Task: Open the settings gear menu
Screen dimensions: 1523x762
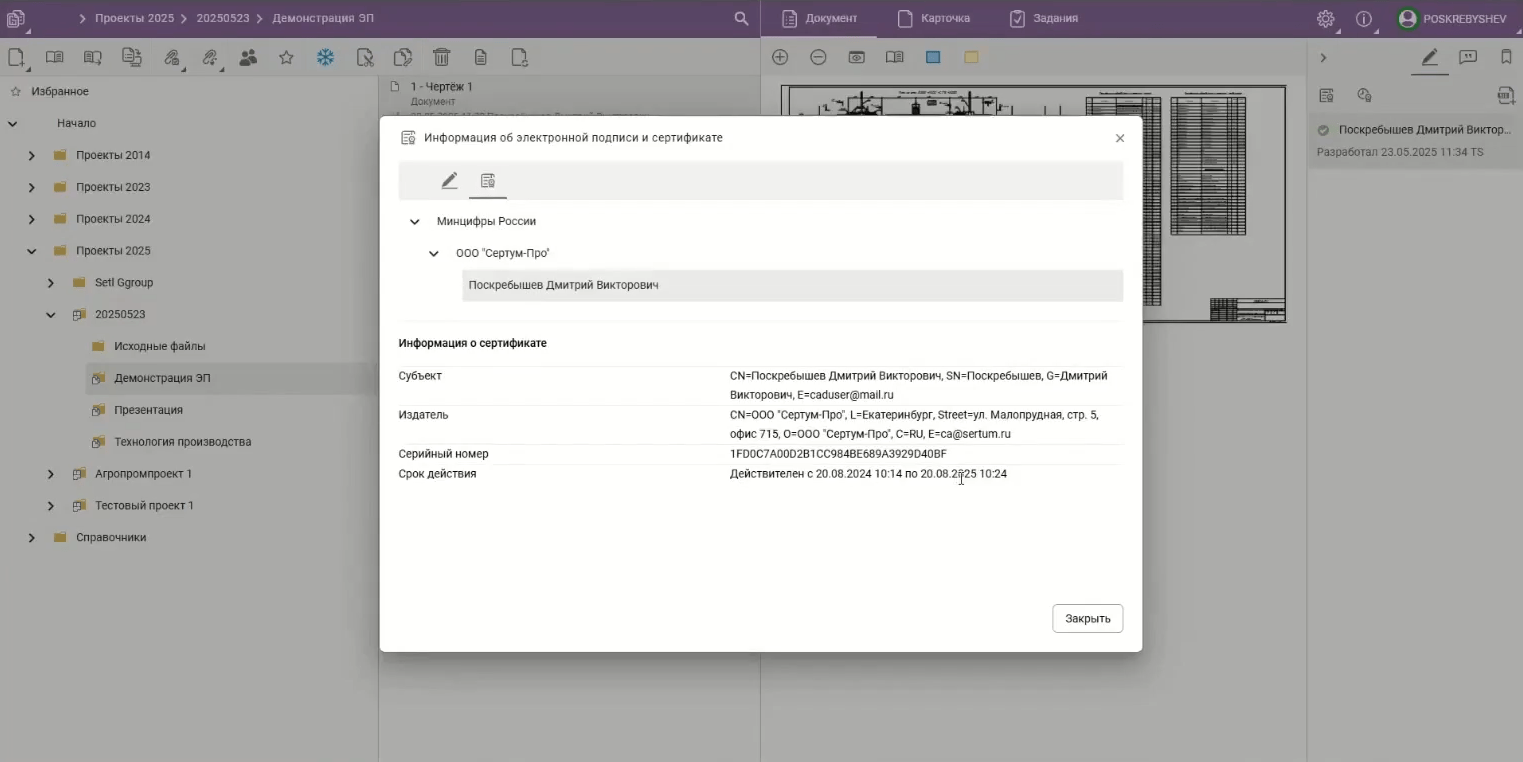Action: (x=1325, y=19)
